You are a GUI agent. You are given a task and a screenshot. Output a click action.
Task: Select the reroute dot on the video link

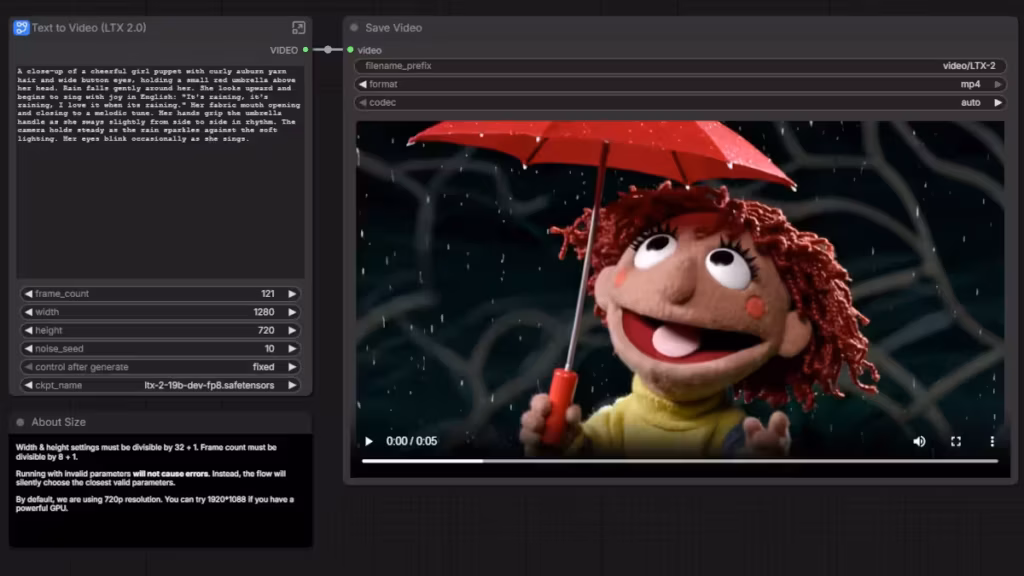[x=328, y=49]
